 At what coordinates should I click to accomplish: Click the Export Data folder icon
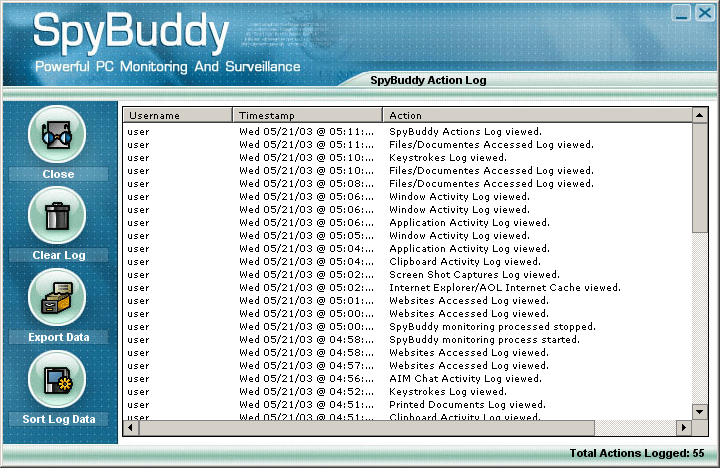(x=57, y=298)
